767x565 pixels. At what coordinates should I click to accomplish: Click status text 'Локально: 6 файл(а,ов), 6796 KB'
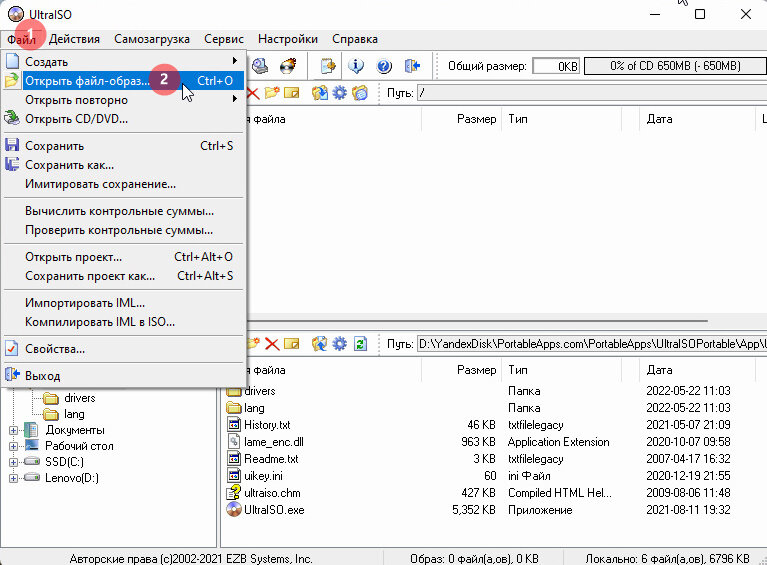tap(667, 558)
